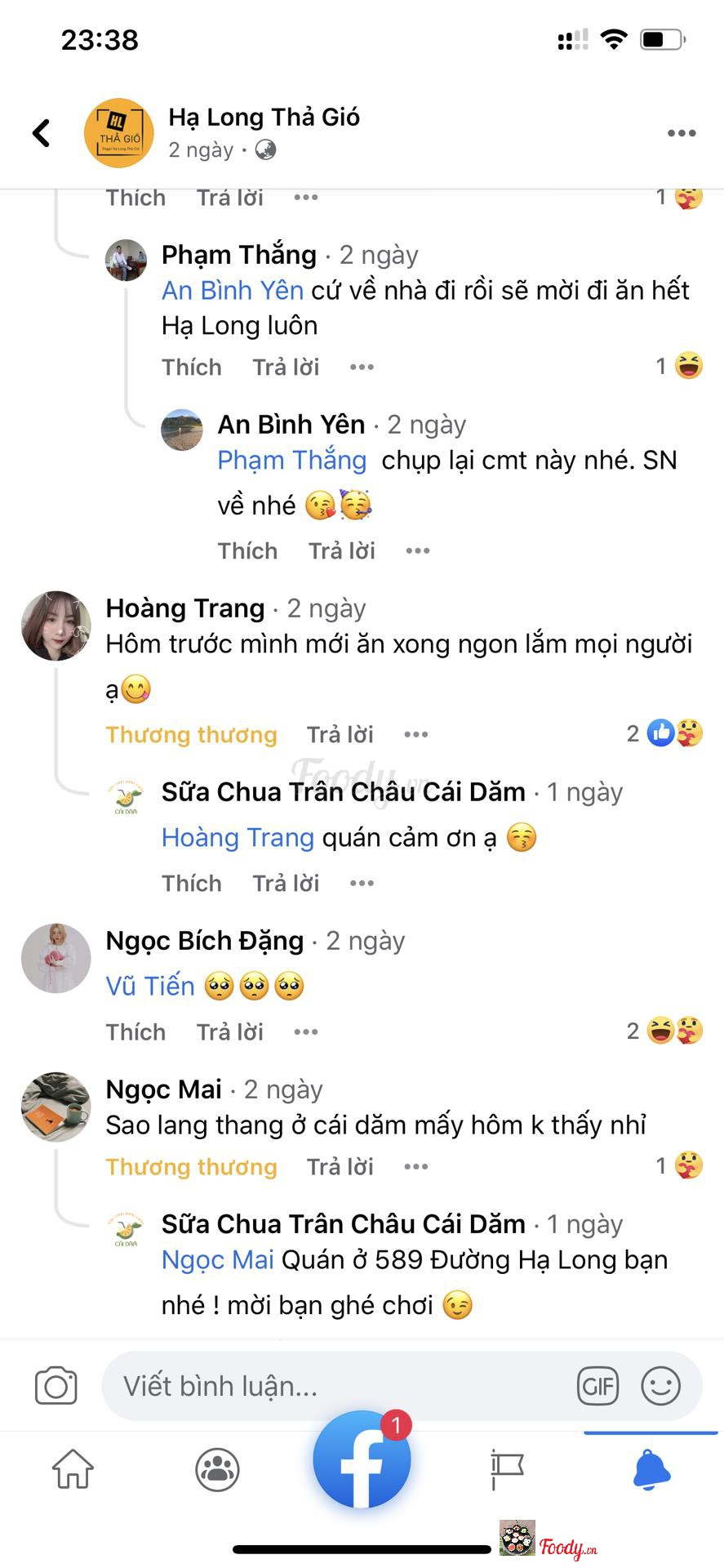724x1568 pixels.
Task: Tap the GIF icon in comment box
Action: (x=597, y=1386)
